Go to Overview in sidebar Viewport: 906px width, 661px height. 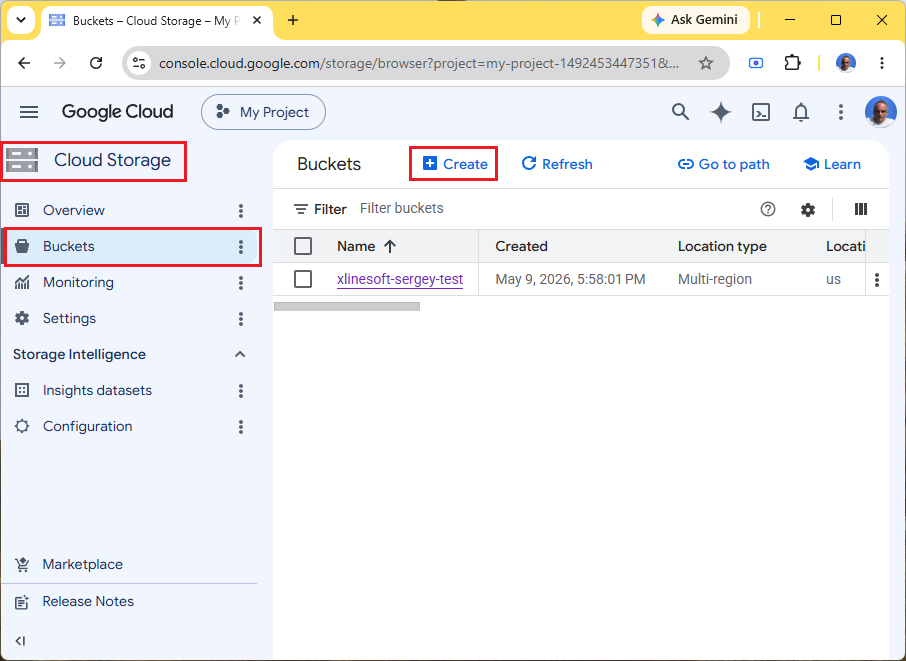coord(73,210)
